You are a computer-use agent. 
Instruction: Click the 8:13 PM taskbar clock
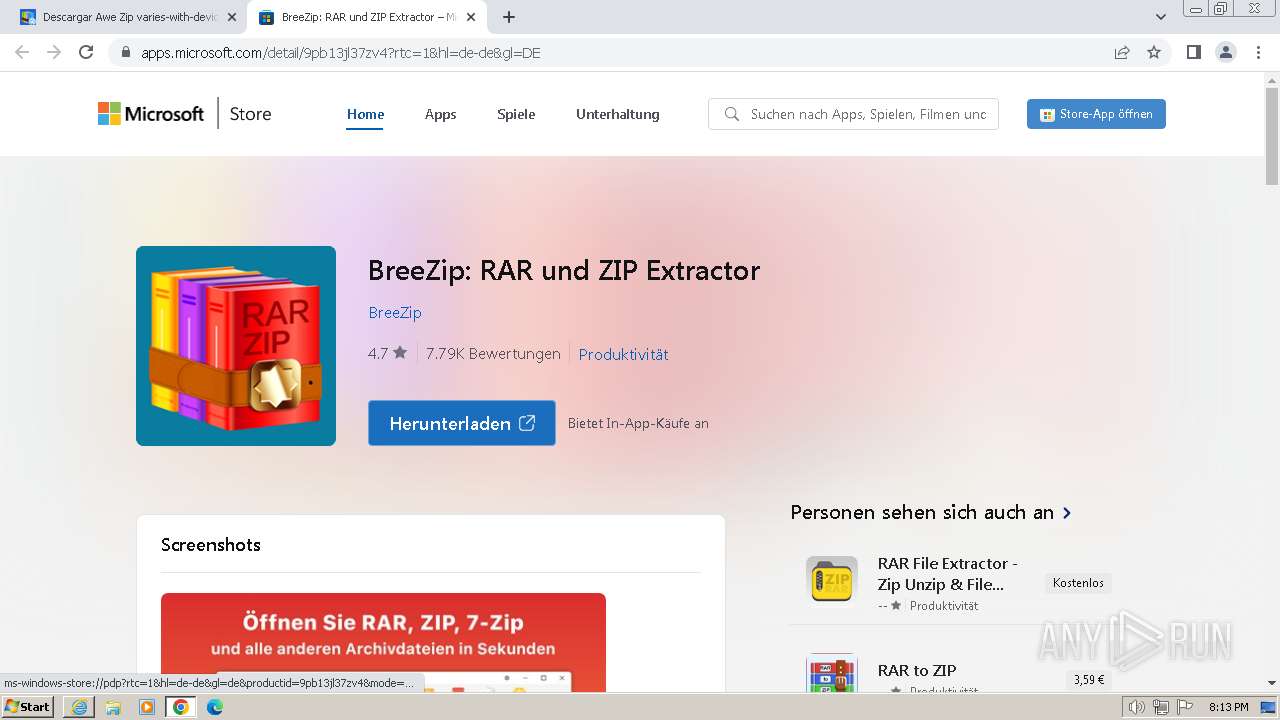pos(1229,707)
